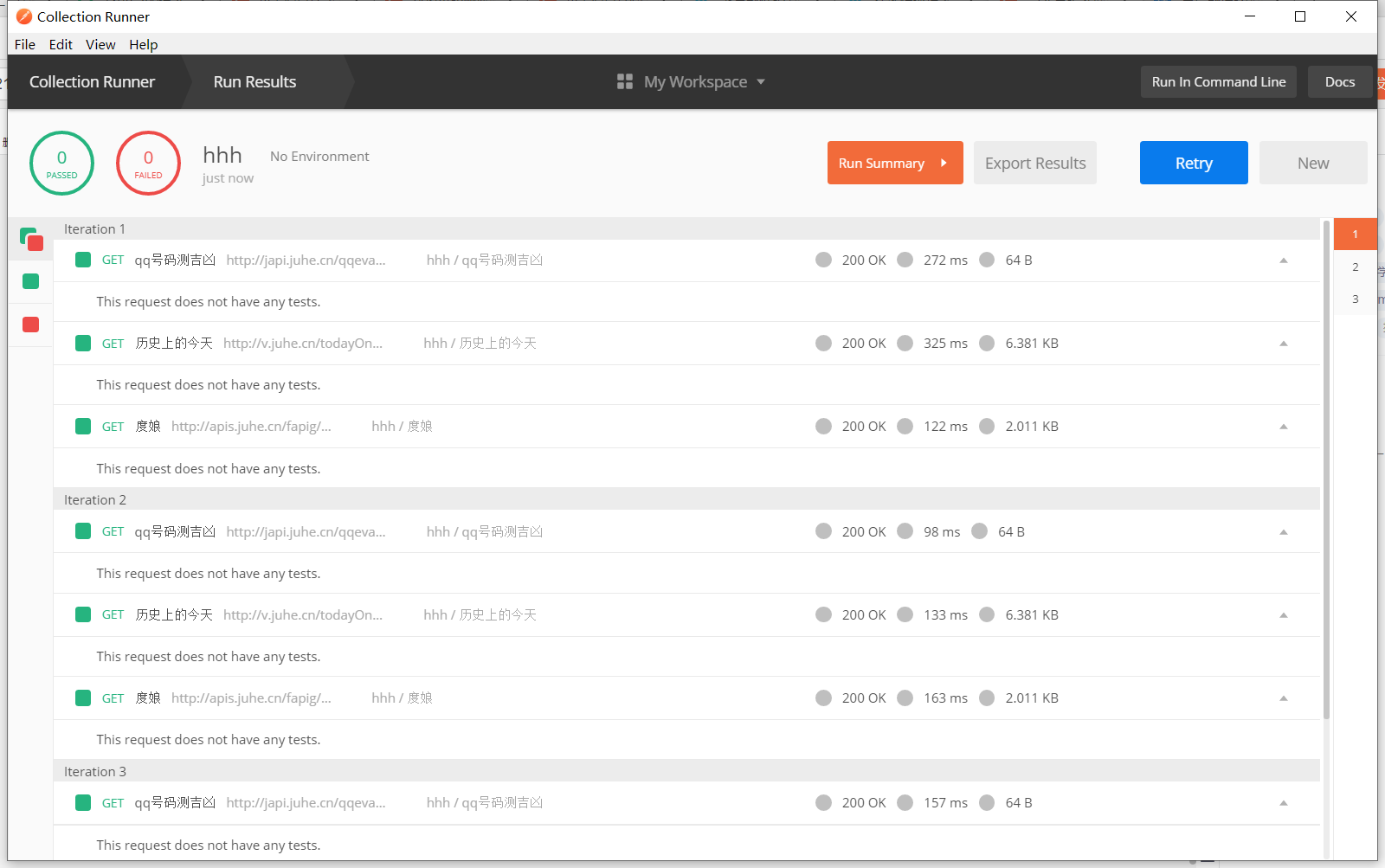Viewport: 1385px width, 868px height.
Task: Click green status square of 272 ms request
Action: [x=83, y=260]
